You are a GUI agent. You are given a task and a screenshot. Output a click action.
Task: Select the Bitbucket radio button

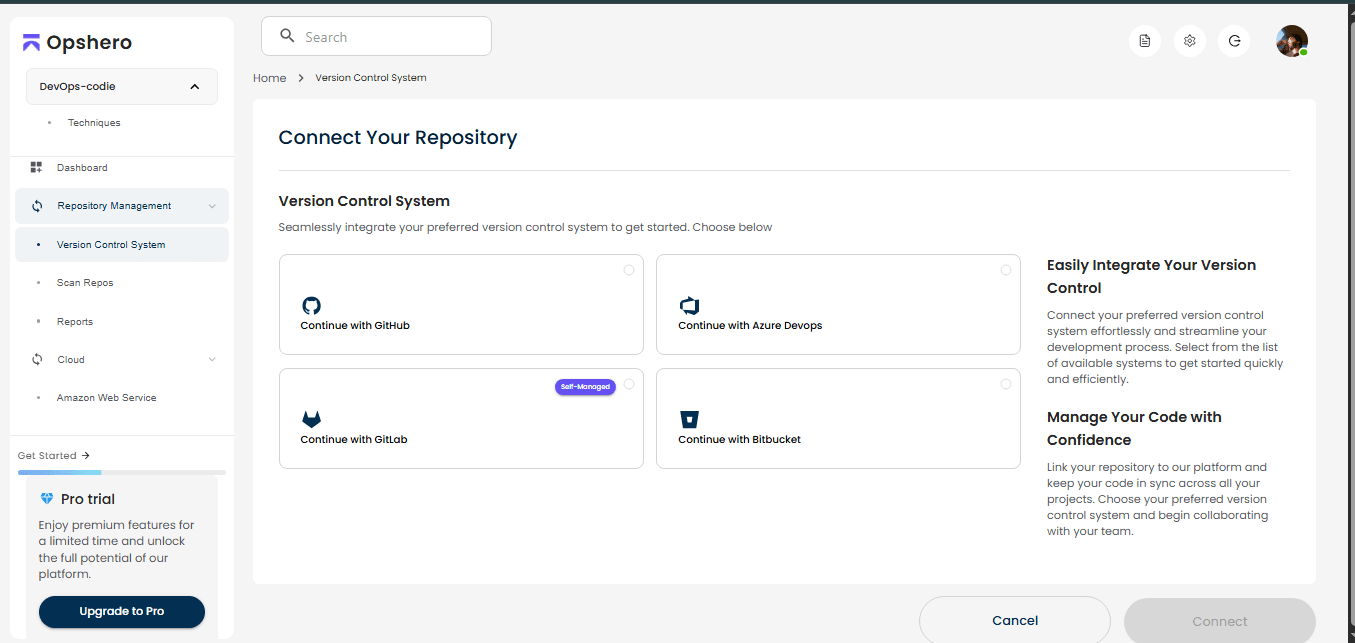tap(1006, 384)
